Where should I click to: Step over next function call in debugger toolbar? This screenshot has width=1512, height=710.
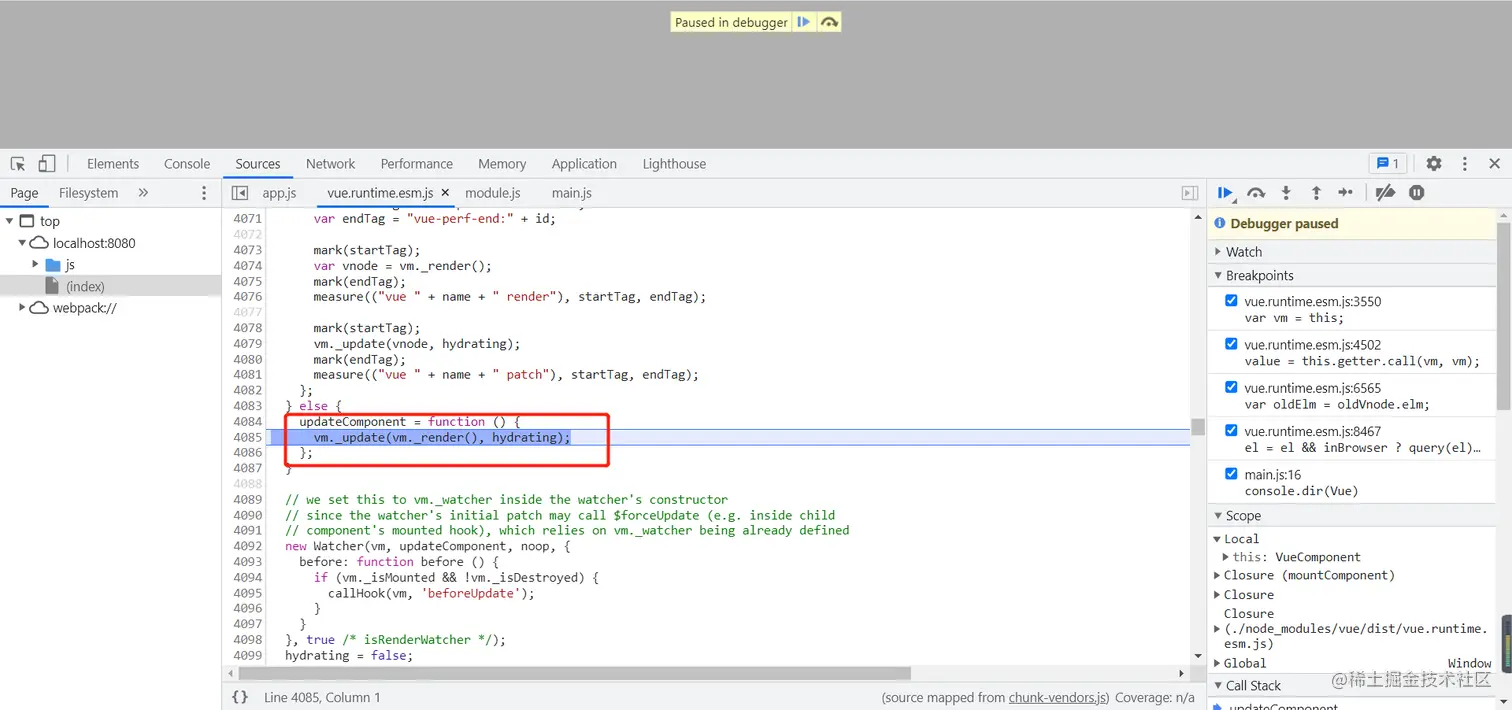(1256, 193)
